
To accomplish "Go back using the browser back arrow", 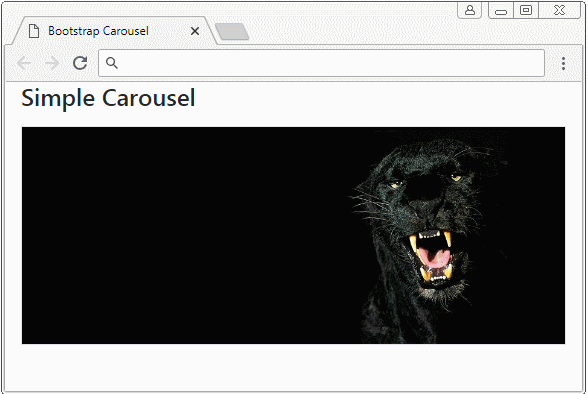I will [24, 63].
